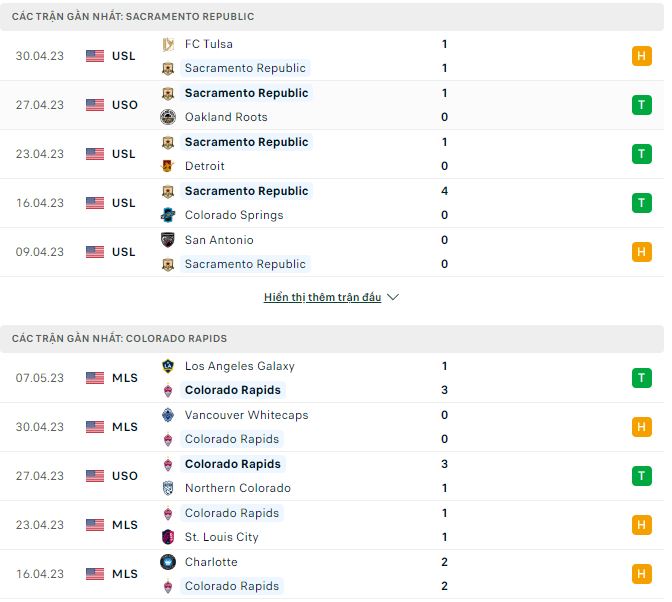
Task: Expand more matches with the chevron arrow
Action: point(393,298)
